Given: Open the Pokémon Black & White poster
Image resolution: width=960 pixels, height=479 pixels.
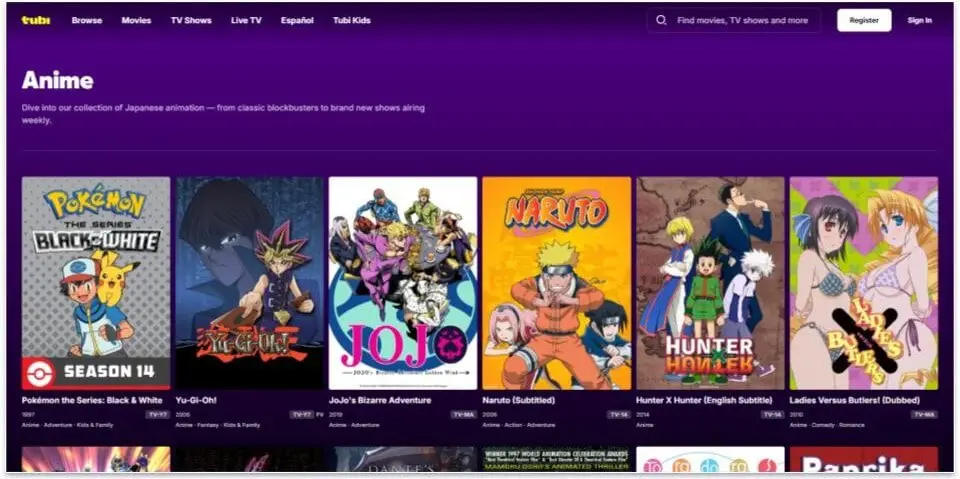Looking at the screenshot, I should [96, 283].
